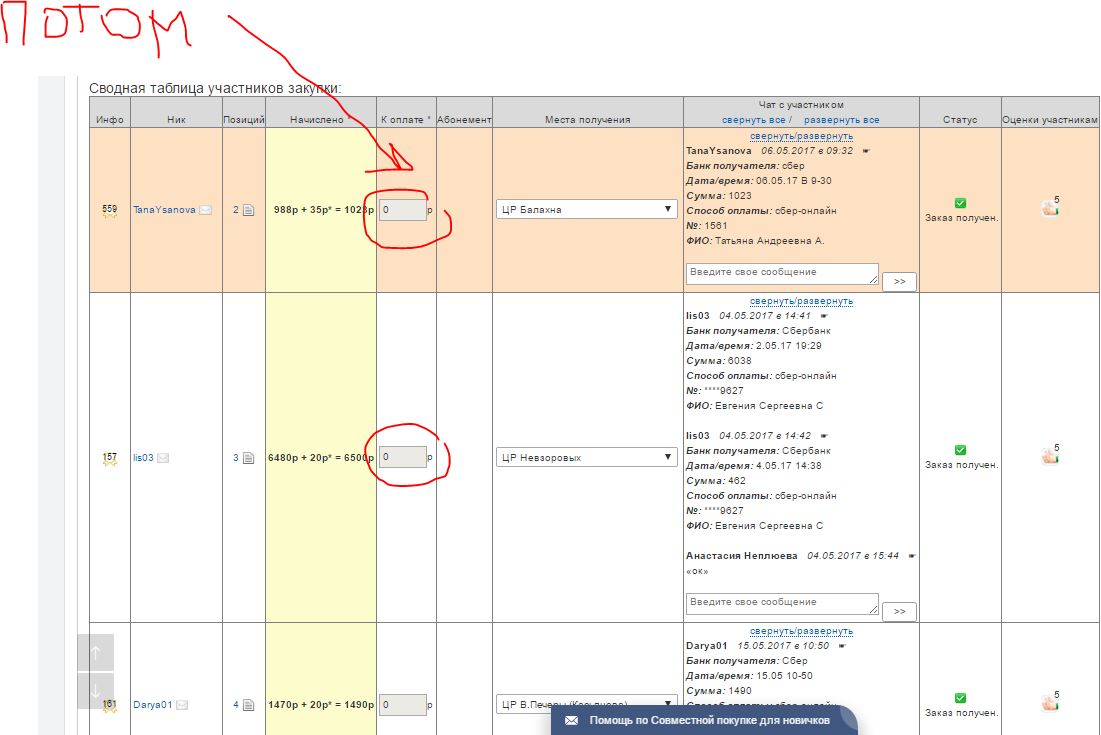This screenshot has height=735, width=1101.
Task: Open positions document icon in lis03 row
Action: 248,458
